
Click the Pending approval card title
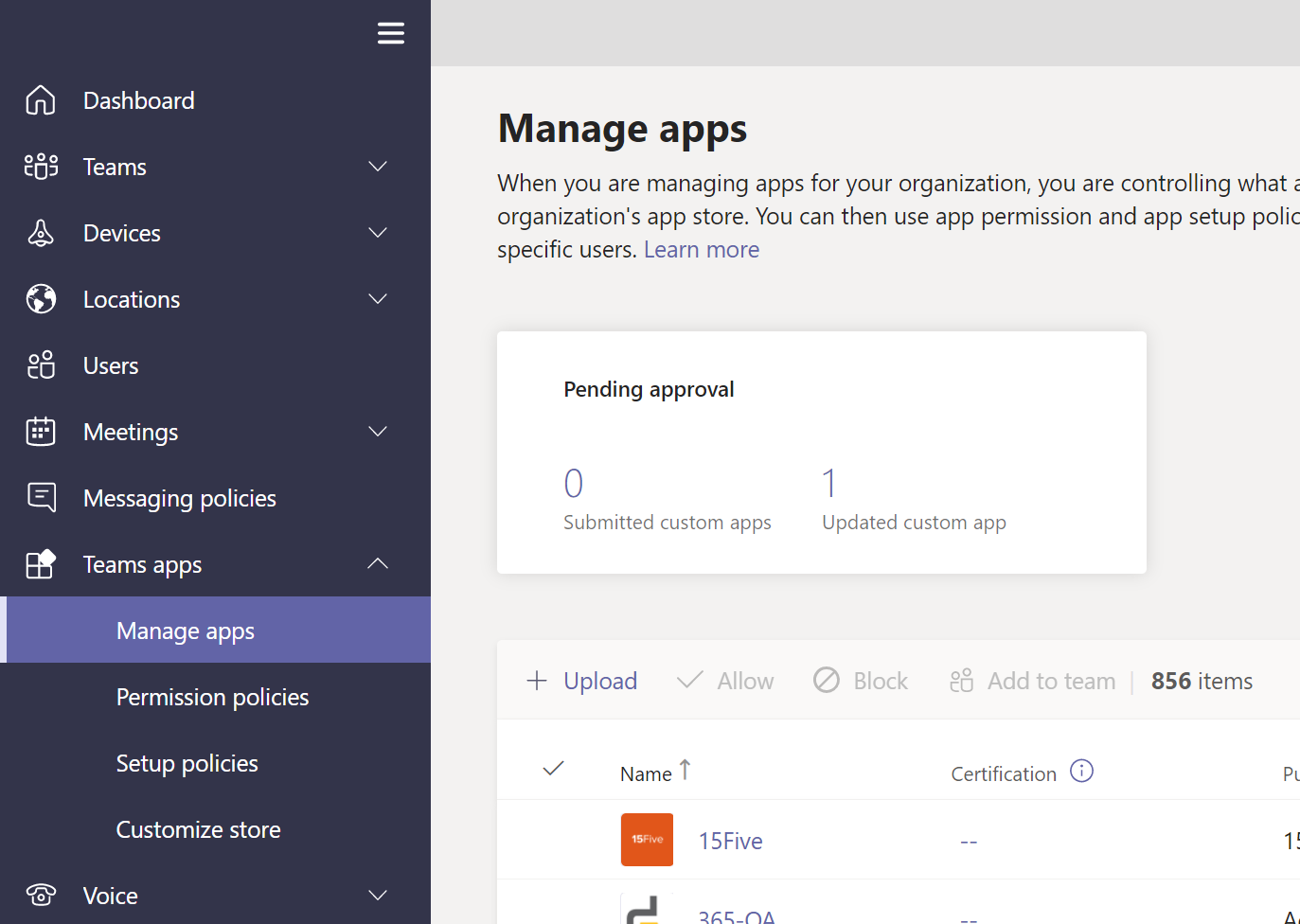tap(649, 389)
